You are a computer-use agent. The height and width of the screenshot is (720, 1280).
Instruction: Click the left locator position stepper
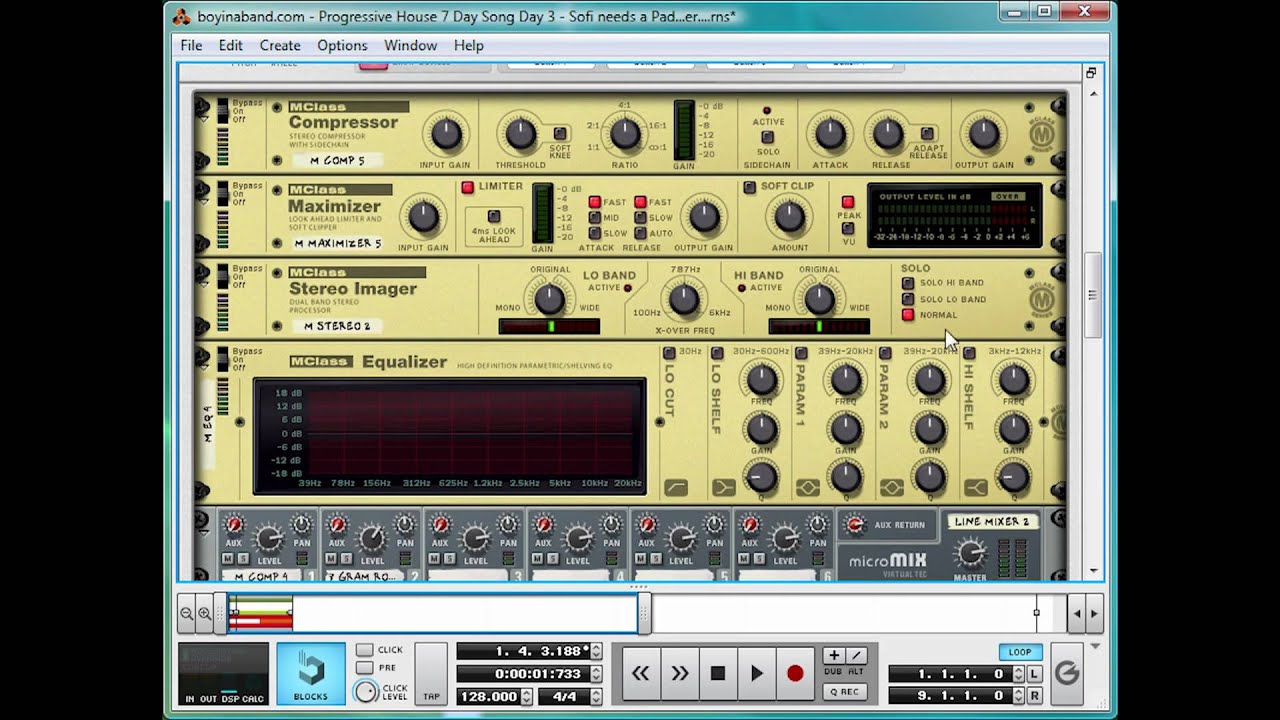(x=1017, y=674)
